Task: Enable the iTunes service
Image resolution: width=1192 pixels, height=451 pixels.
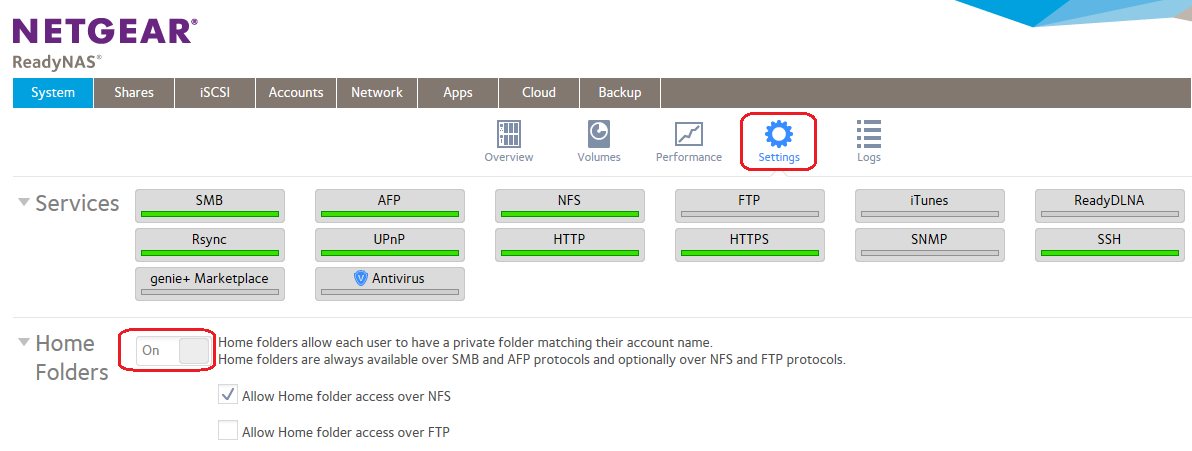Action: point(930,205)
